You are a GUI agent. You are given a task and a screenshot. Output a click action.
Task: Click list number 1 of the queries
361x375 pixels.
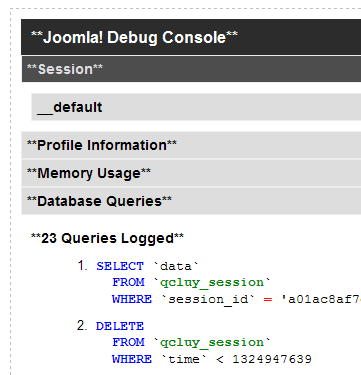(82, 266)
